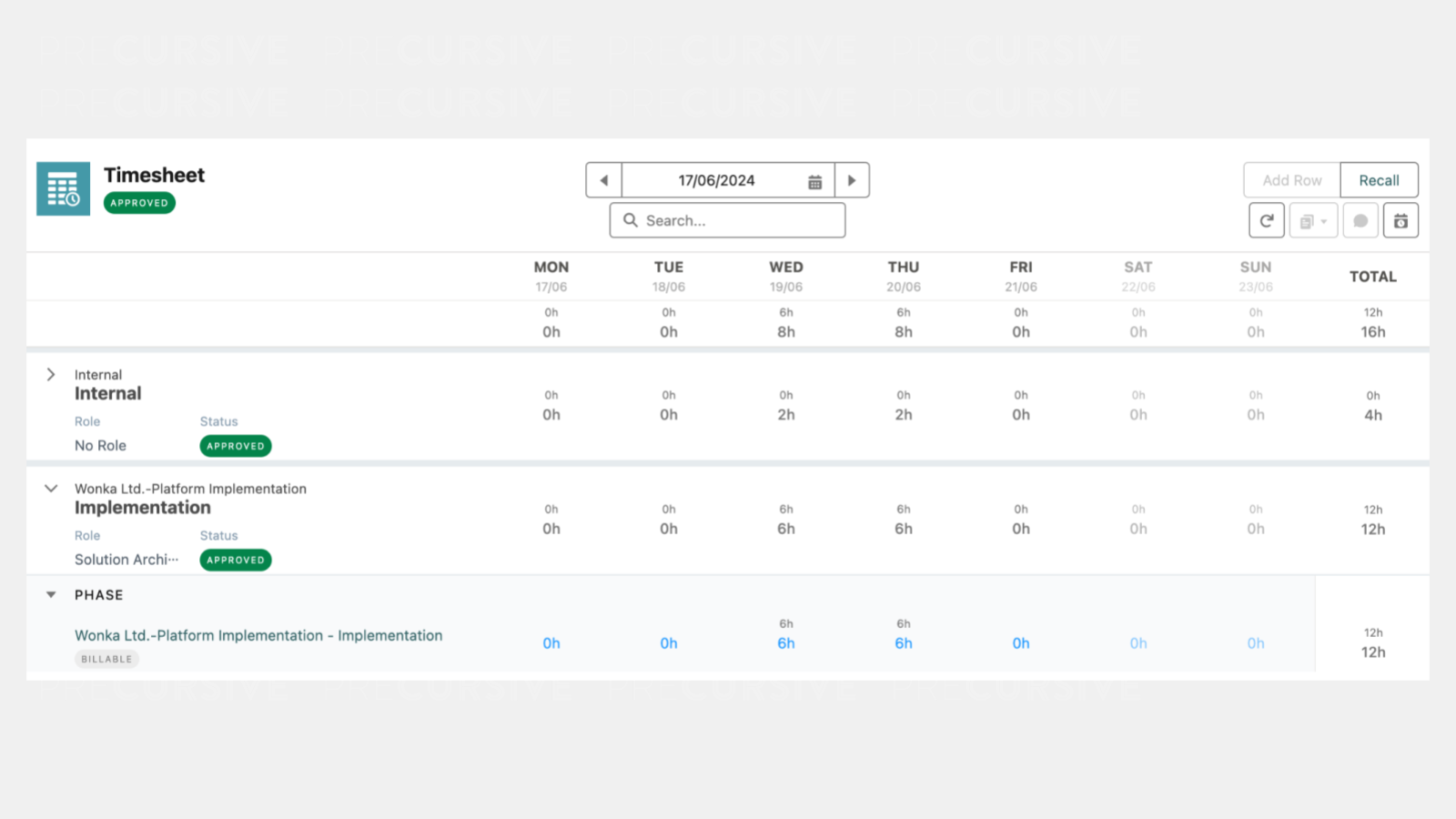Expand the Internal row

[51, 375]
